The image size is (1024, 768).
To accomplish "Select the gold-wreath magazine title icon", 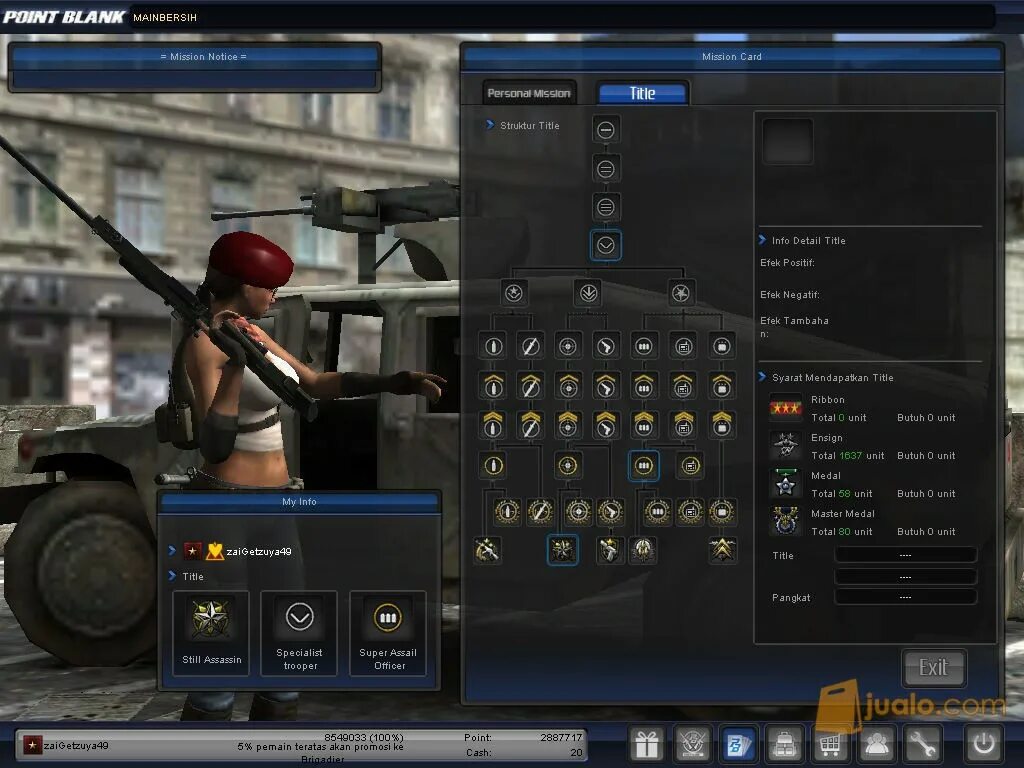I will tap(658, 512).
